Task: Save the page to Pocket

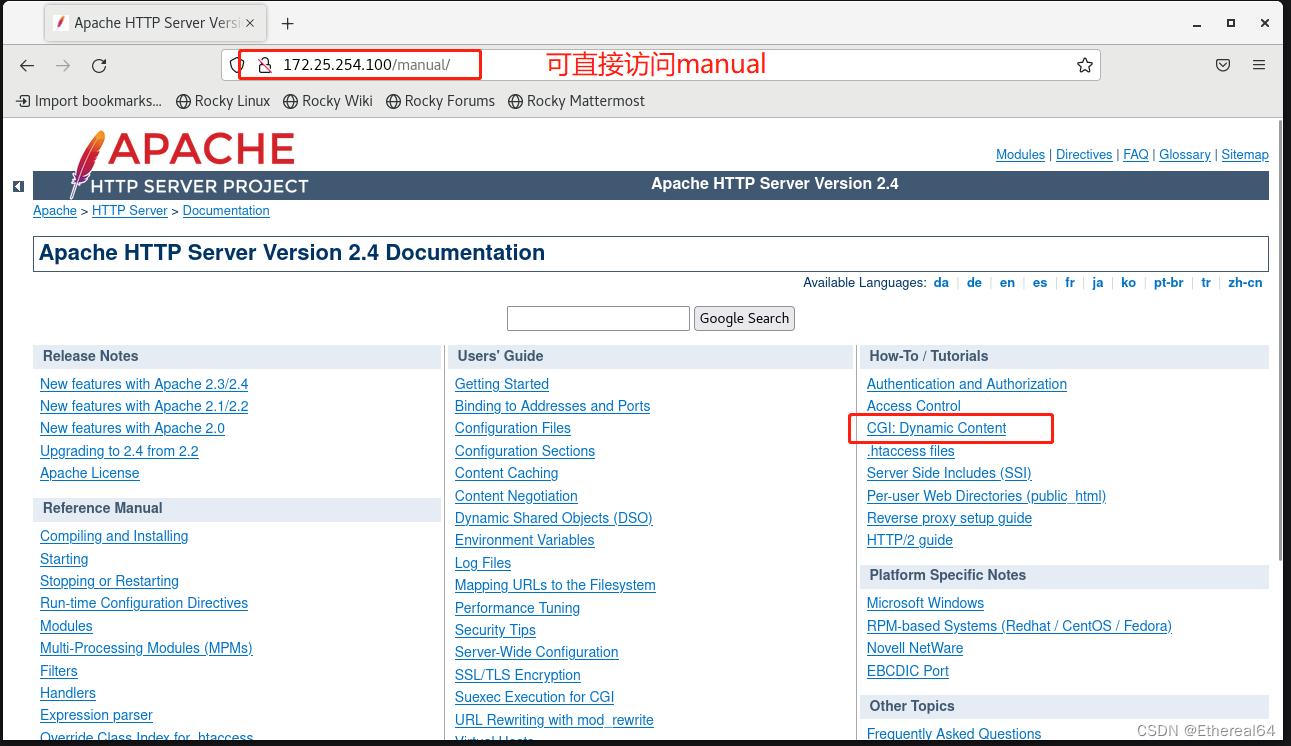Action: coord(1222,64)
